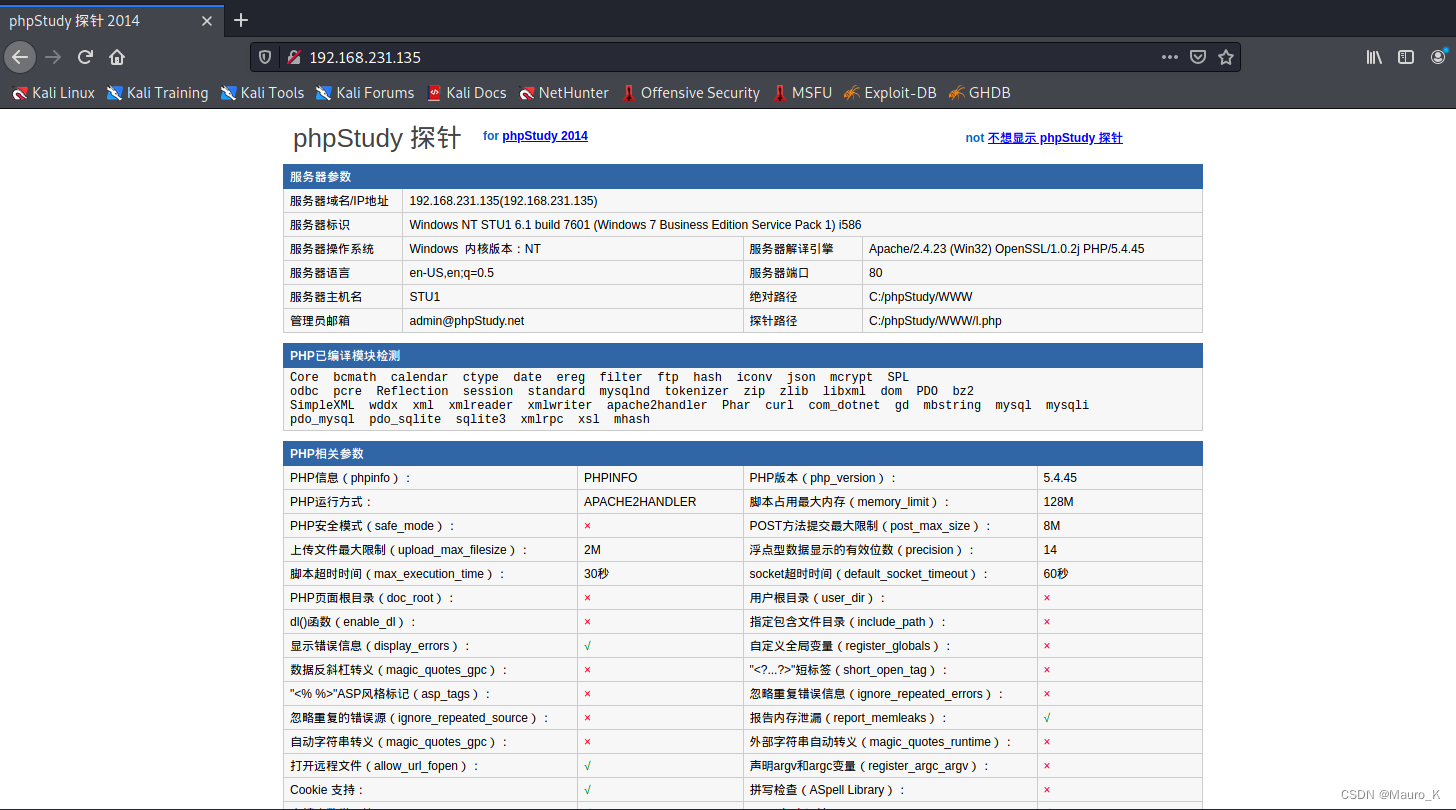1456x810 pixels.
Task: Open the PHPINFO link
Action: pos(610,478)
